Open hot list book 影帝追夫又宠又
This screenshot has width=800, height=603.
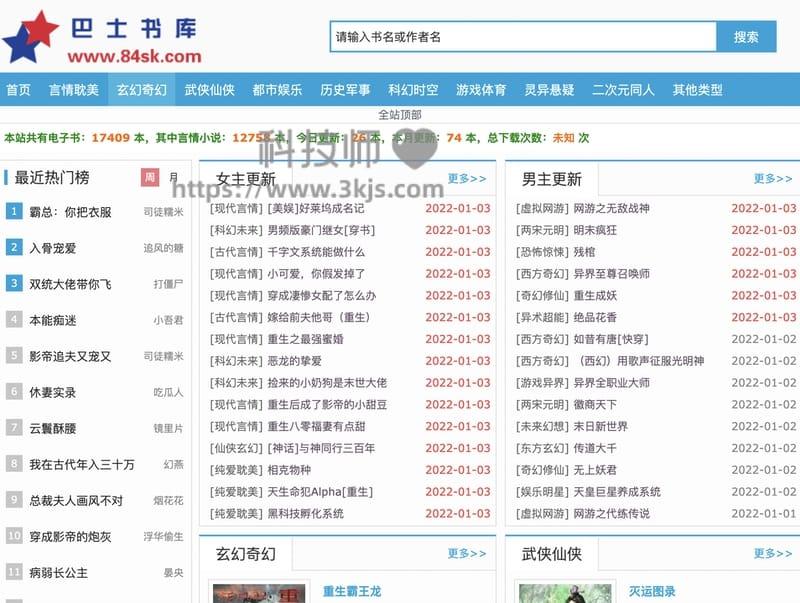point(70,357)
